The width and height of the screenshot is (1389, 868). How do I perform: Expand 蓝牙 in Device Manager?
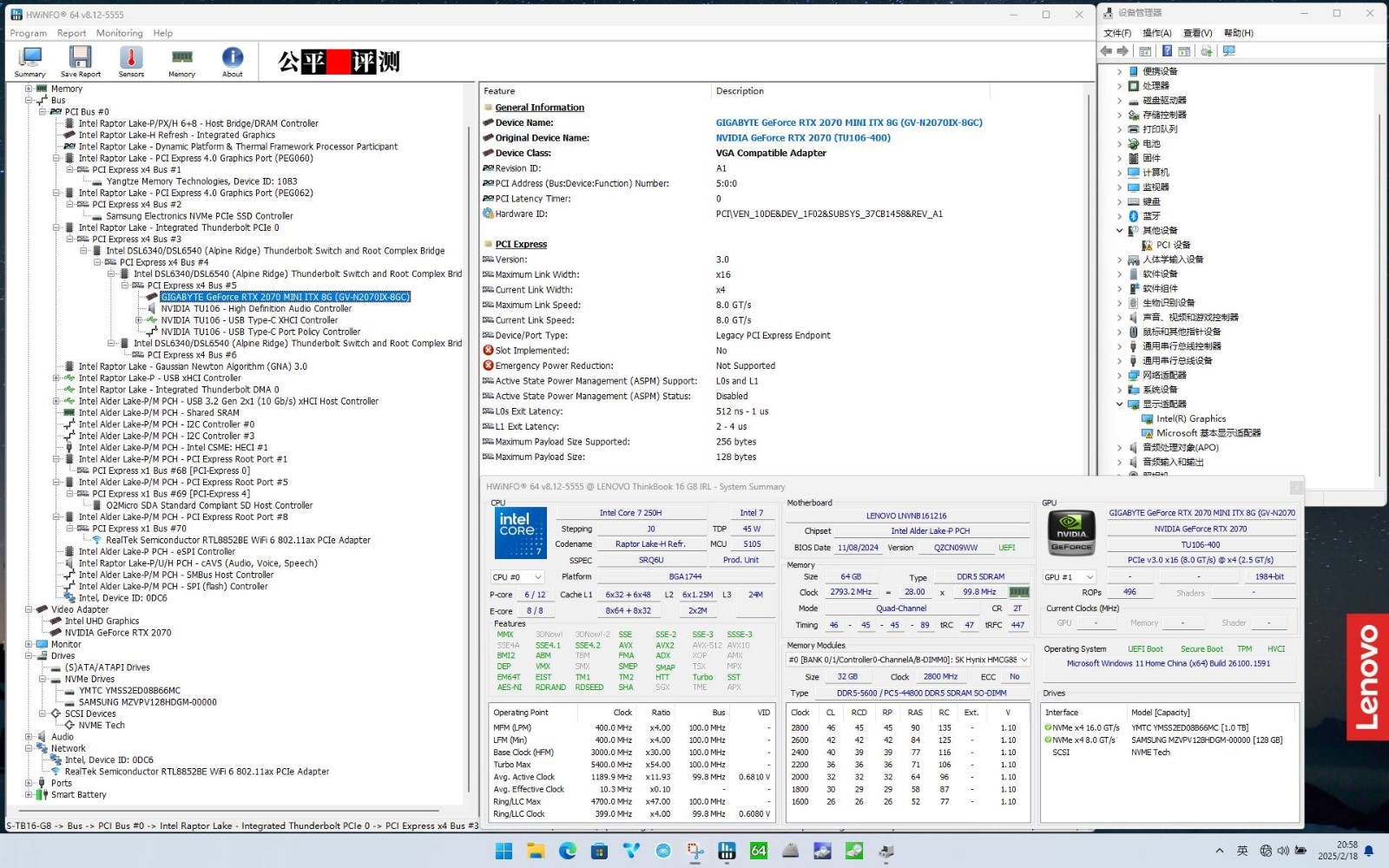coord(1119,216)
